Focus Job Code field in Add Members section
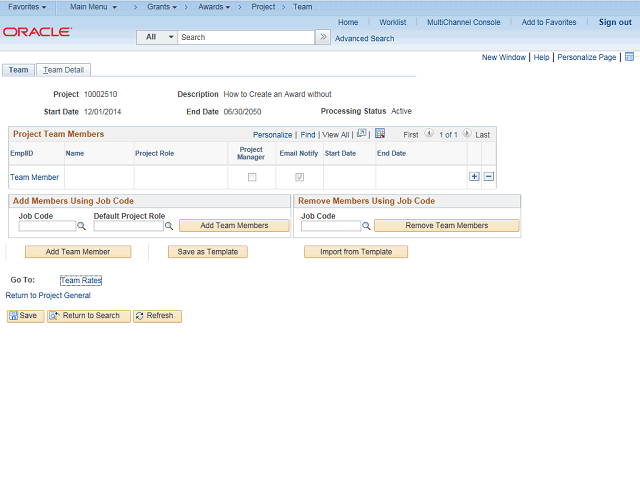Image resolution: width=640 pixels, height=480 pixels. [47, 226]
